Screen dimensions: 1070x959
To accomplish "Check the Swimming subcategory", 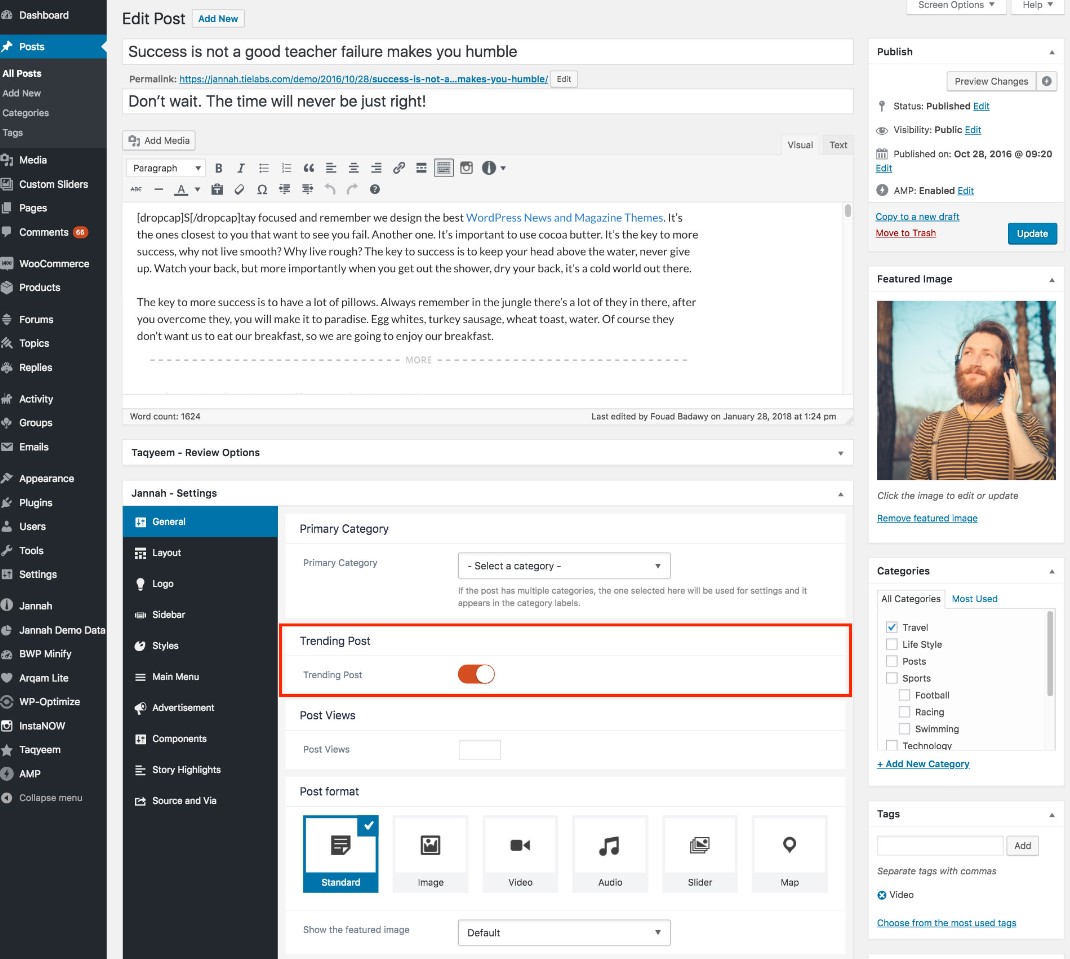I will pyautogui.click(x=904, y=728).
